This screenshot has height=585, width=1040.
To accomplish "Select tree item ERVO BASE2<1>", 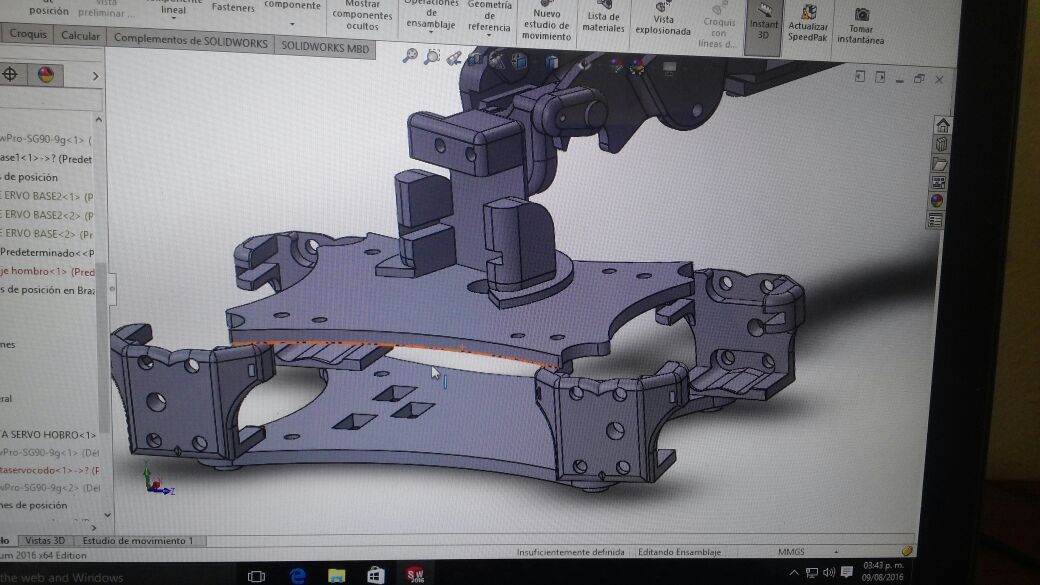I will (48, 196).
